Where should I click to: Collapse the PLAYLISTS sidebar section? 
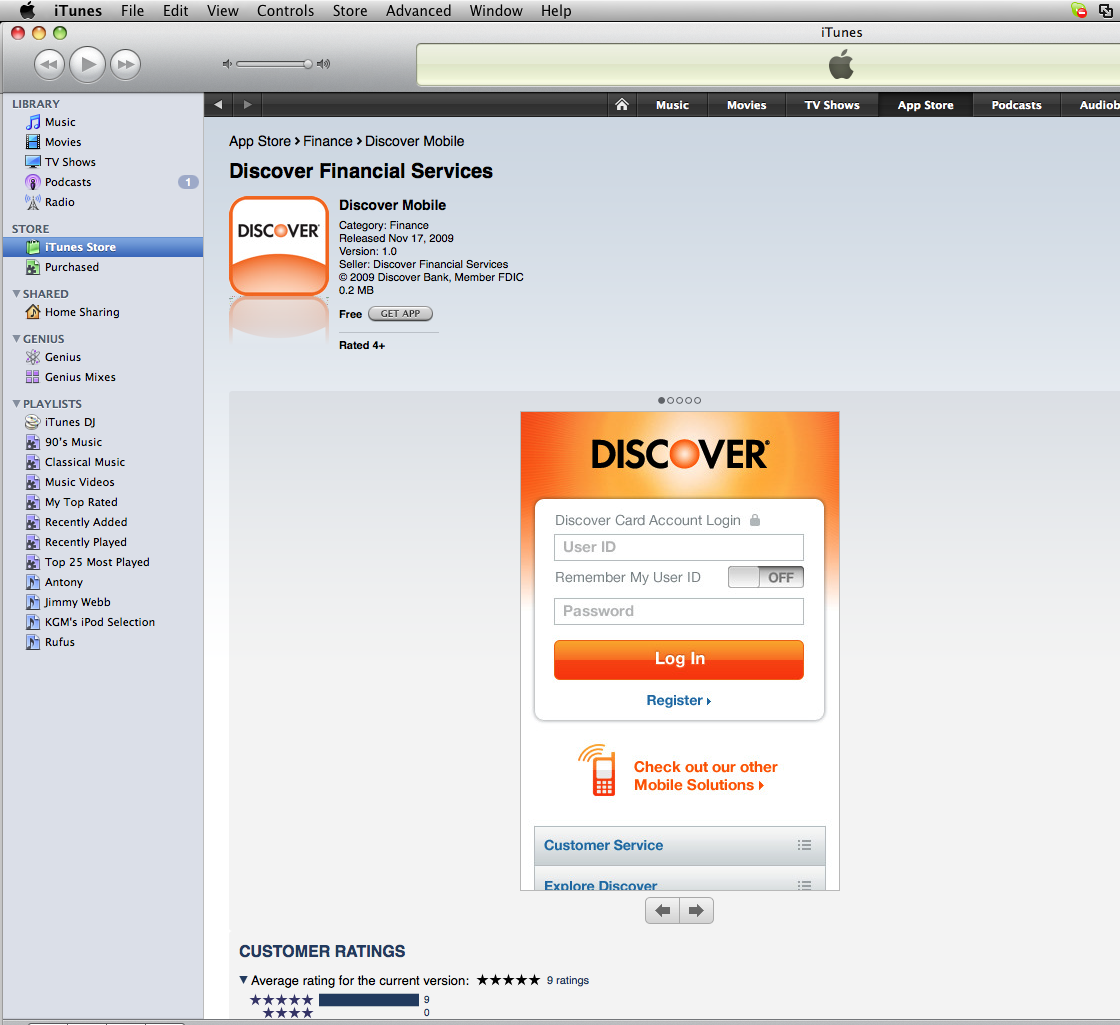(16, 404)
